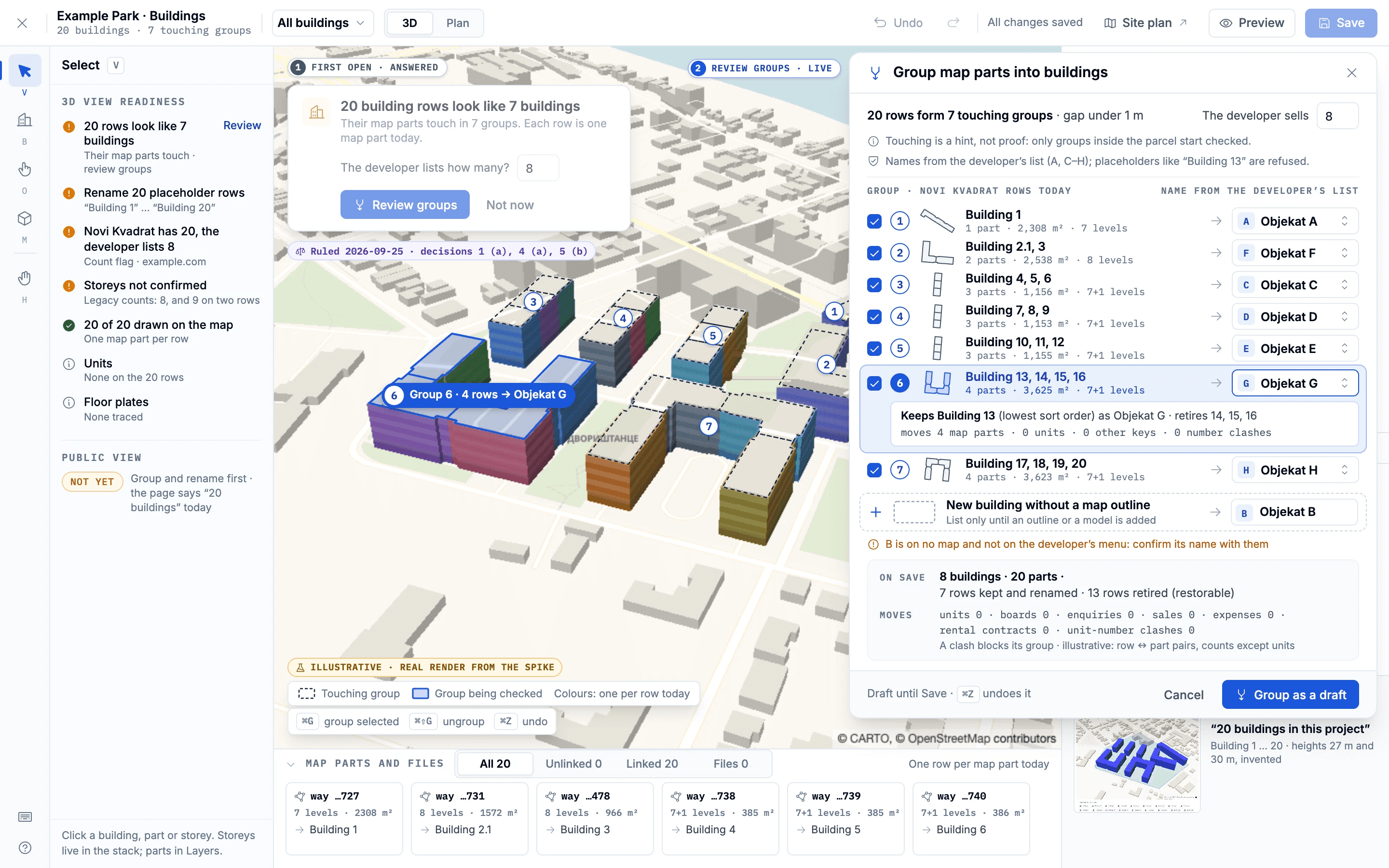Click group 6 marker on the map

coord(394,395)
